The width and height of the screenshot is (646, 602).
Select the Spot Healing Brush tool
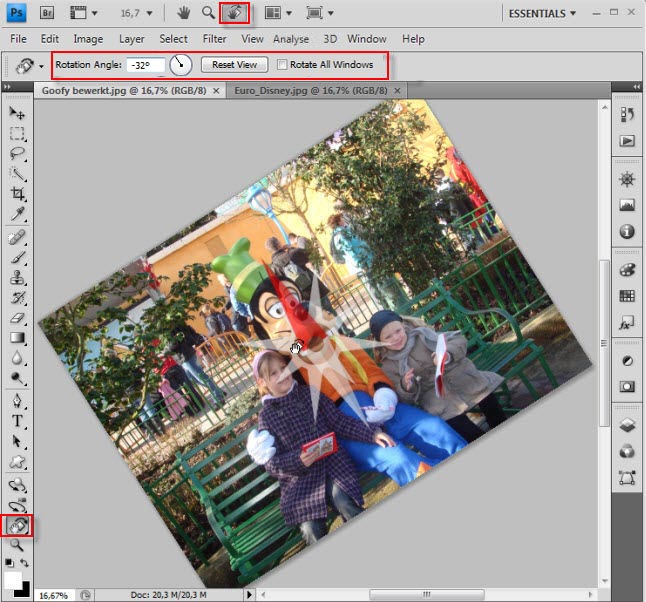[17, 238]
